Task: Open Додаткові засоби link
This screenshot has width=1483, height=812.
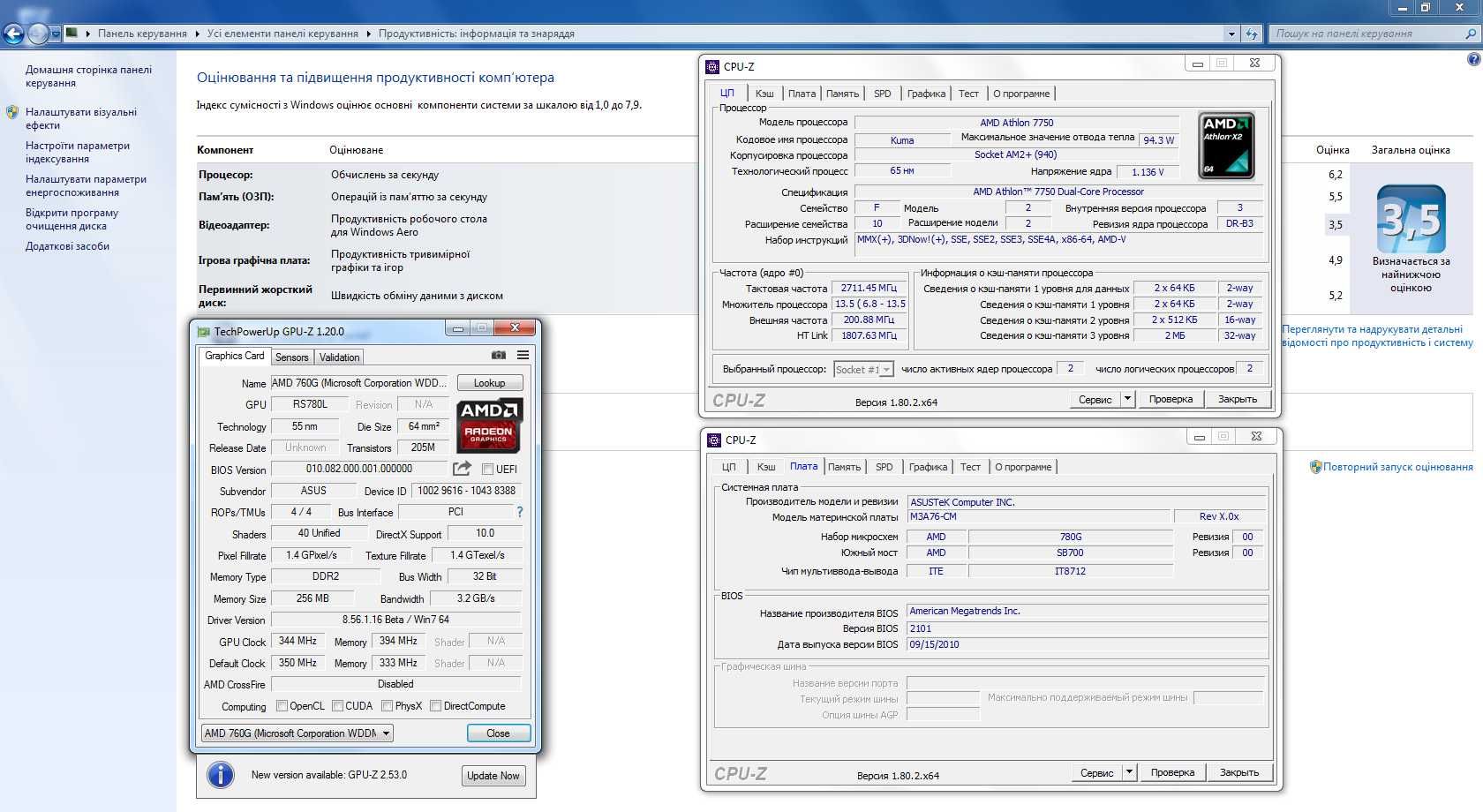Action: point(67,246)
